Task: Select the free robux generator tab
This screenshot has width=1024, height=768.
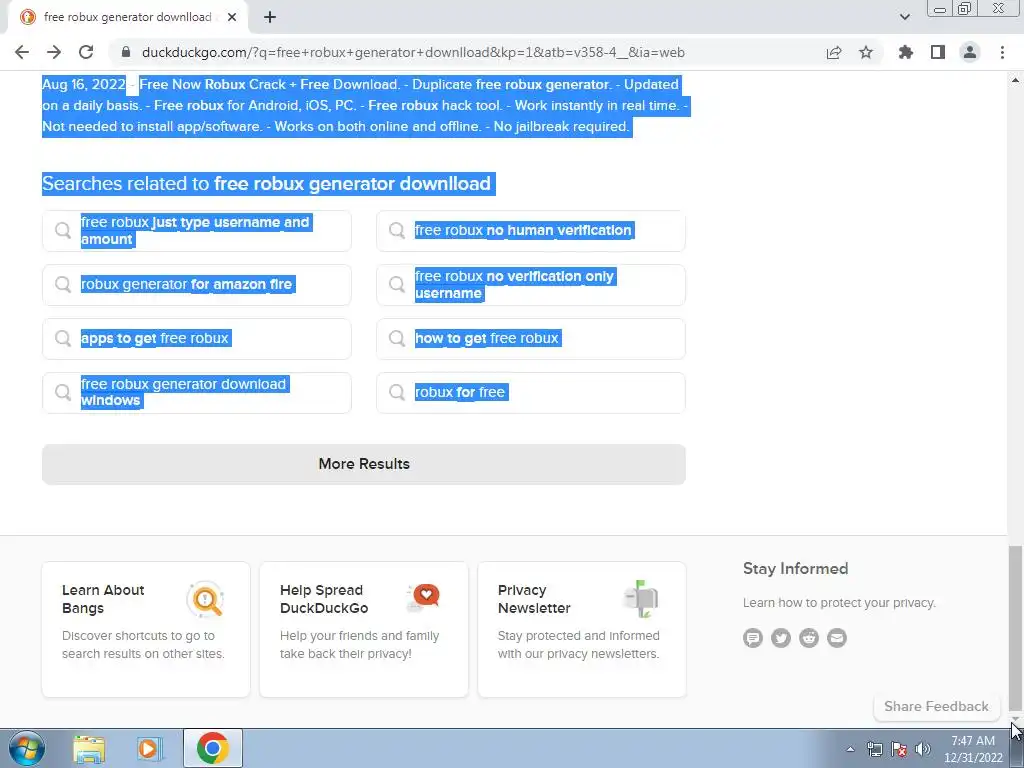Action: [x=128, y=17]
